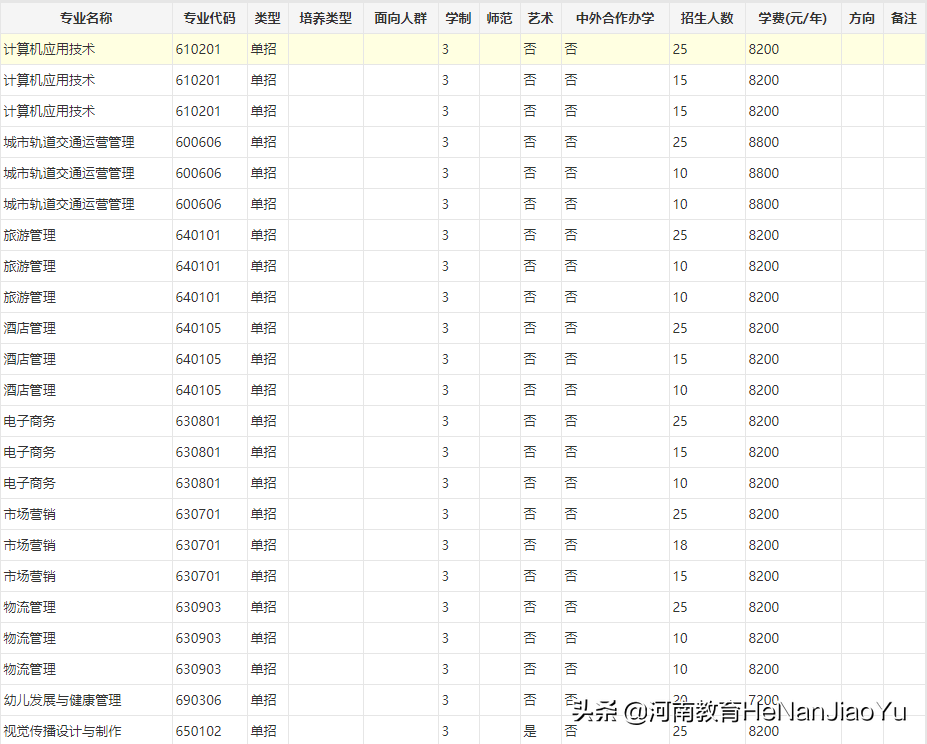Image resolution: width=927 pixels, height=744 pixels.
Task: Select the 艺术 column header
Action: click(x=540, y=18)
